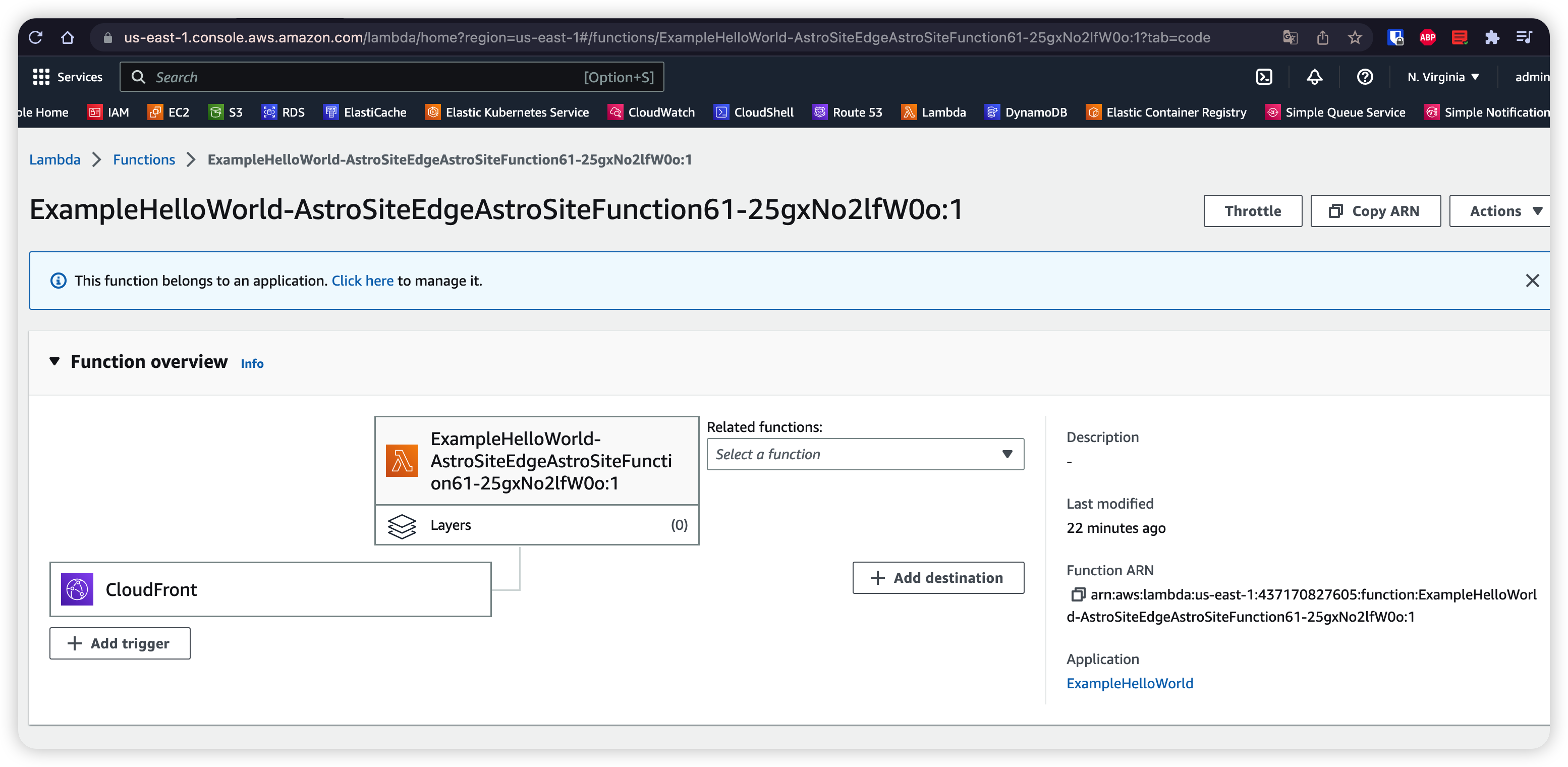Open Route 53 from the shortcuts bar
The width and height of the screenshot is (1568, 767).
[847, 112]
